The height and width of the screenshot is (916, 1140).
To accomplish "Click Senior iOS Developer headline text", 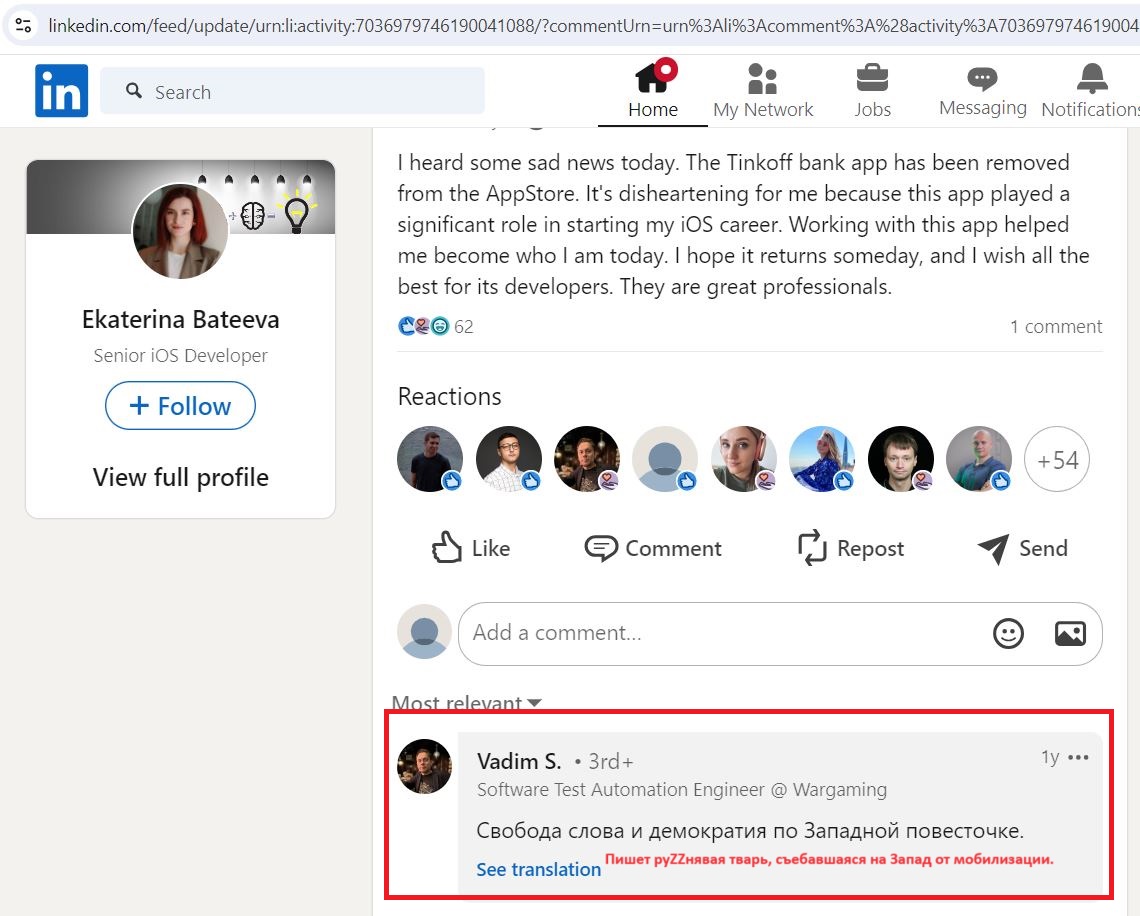I will pos(180,355).
